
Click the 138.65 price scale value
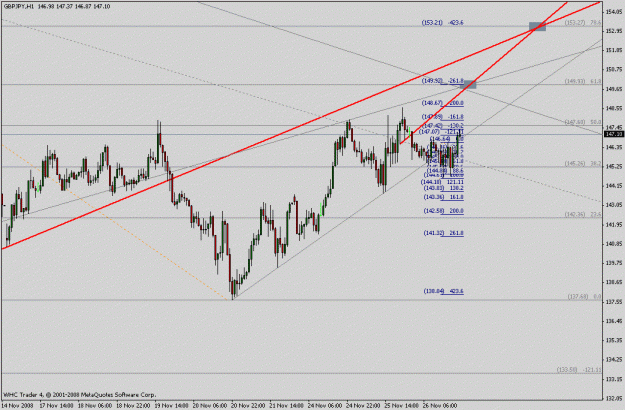pos(614,282)
